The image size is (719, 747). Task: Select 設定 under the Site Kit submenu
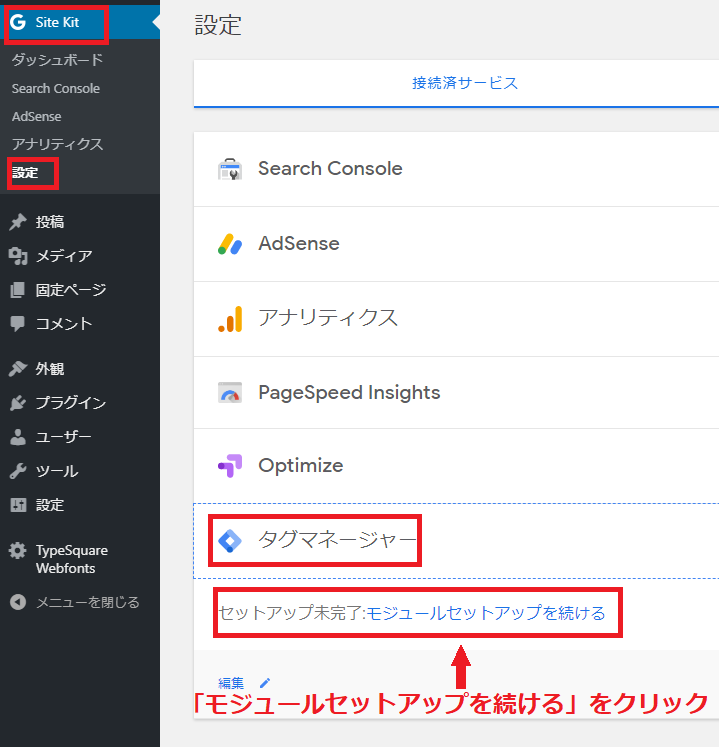click(x=25, y=172)
